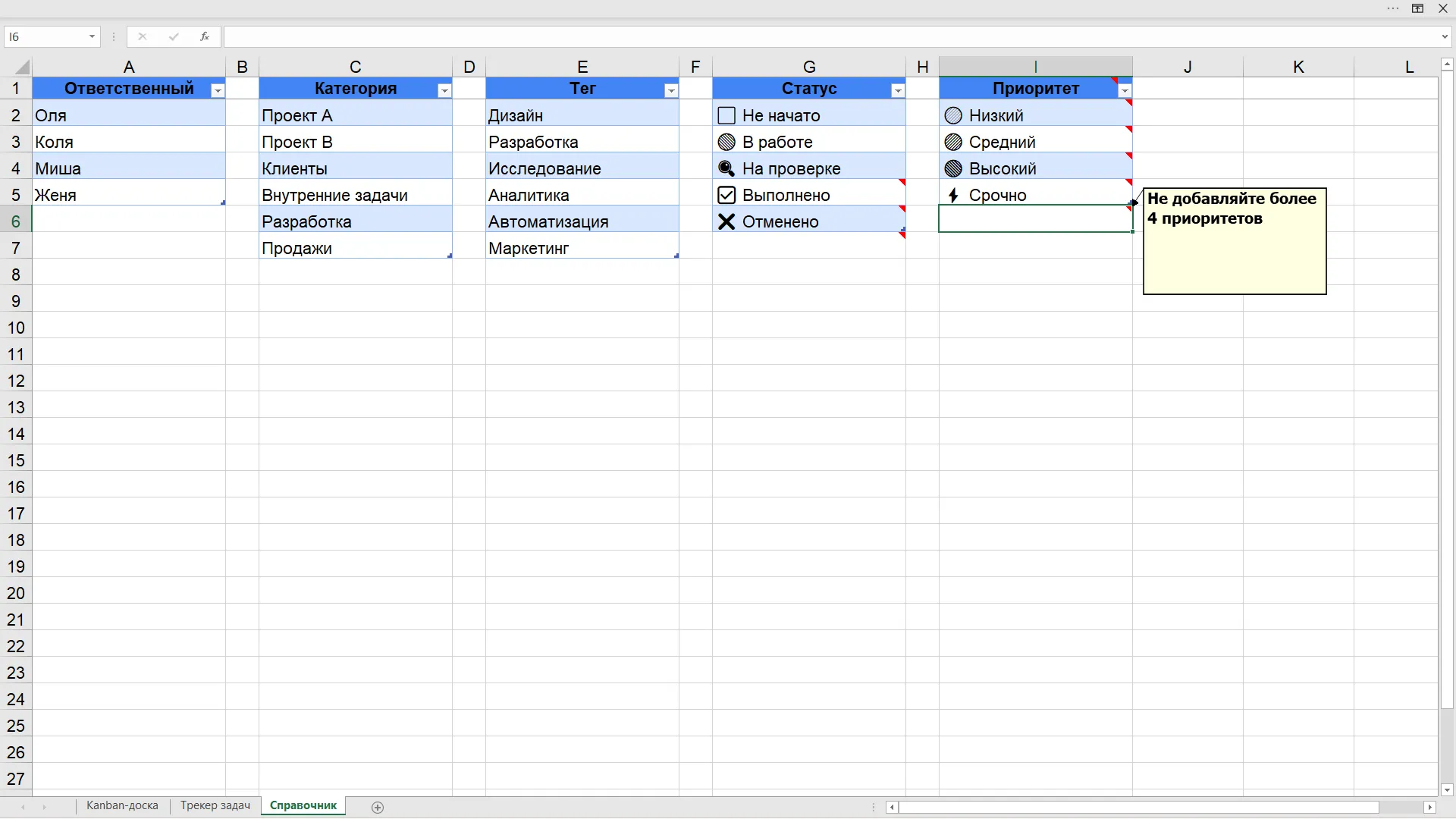Click the Insert Function fx icon
The image size is (1456, 819).
pyautogui.click(x=205, y=36)
